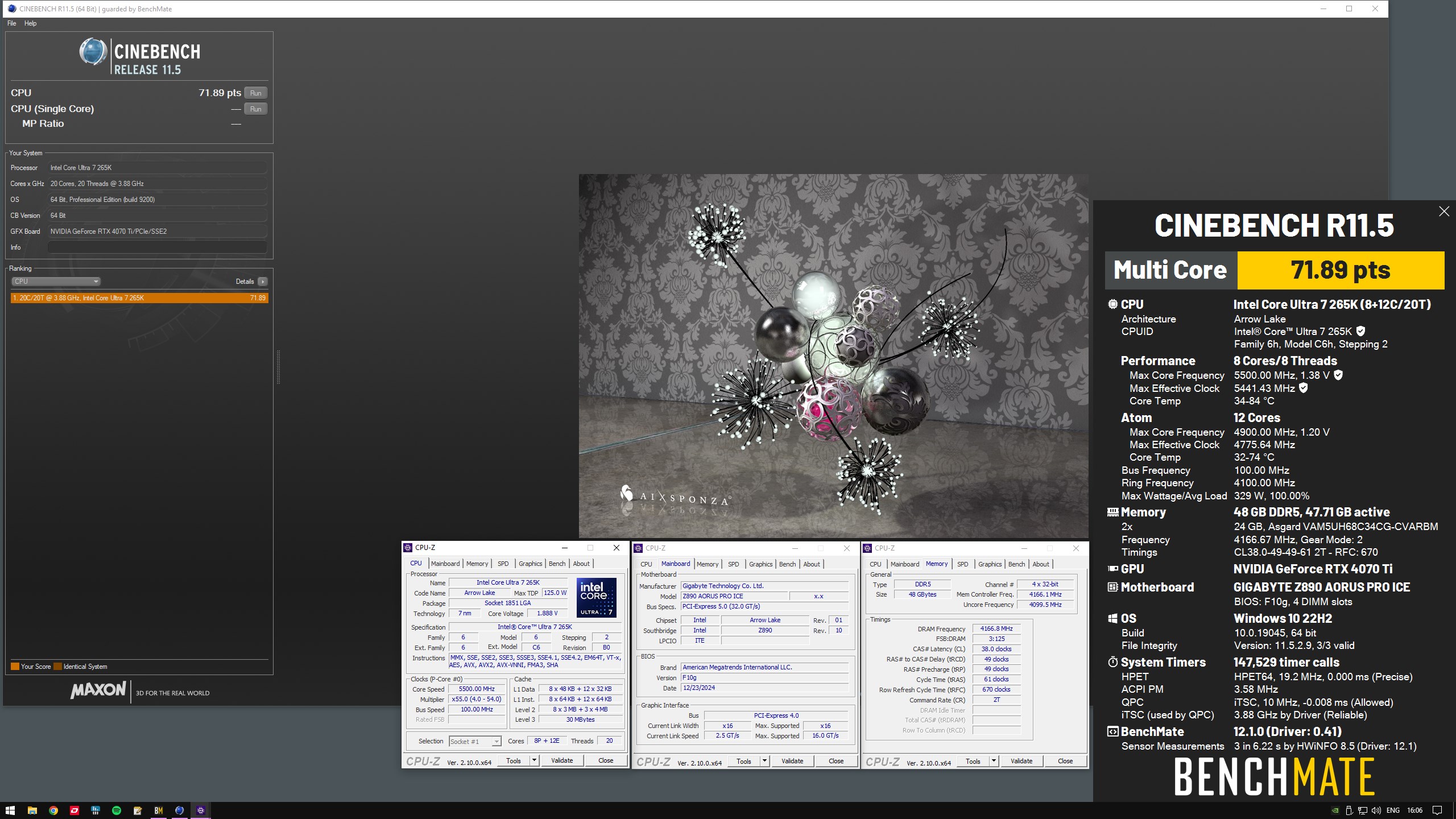This screenshot has width=1456, height=819.
Task: Open the Cinebench taskbar icon
Action: pyautogui.click(x=180, y=810)
